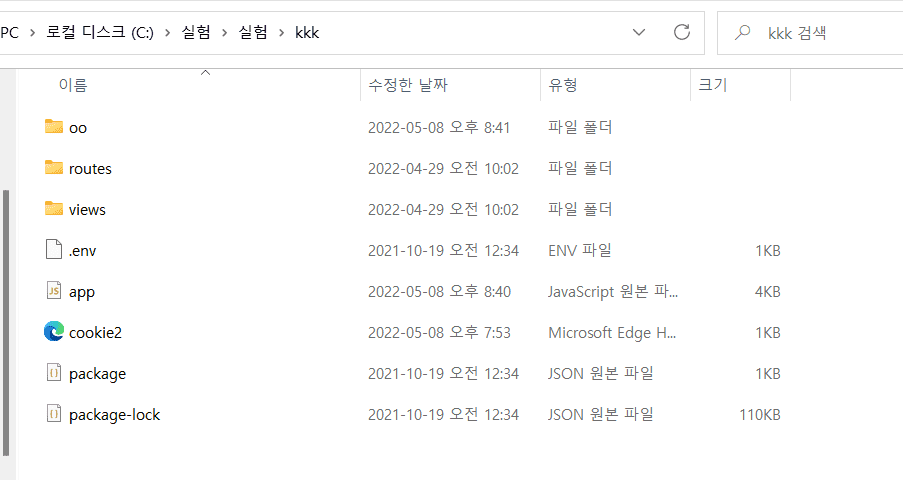903x480 pixels.
Task: Select the file name .env
Action: [82, 251]
